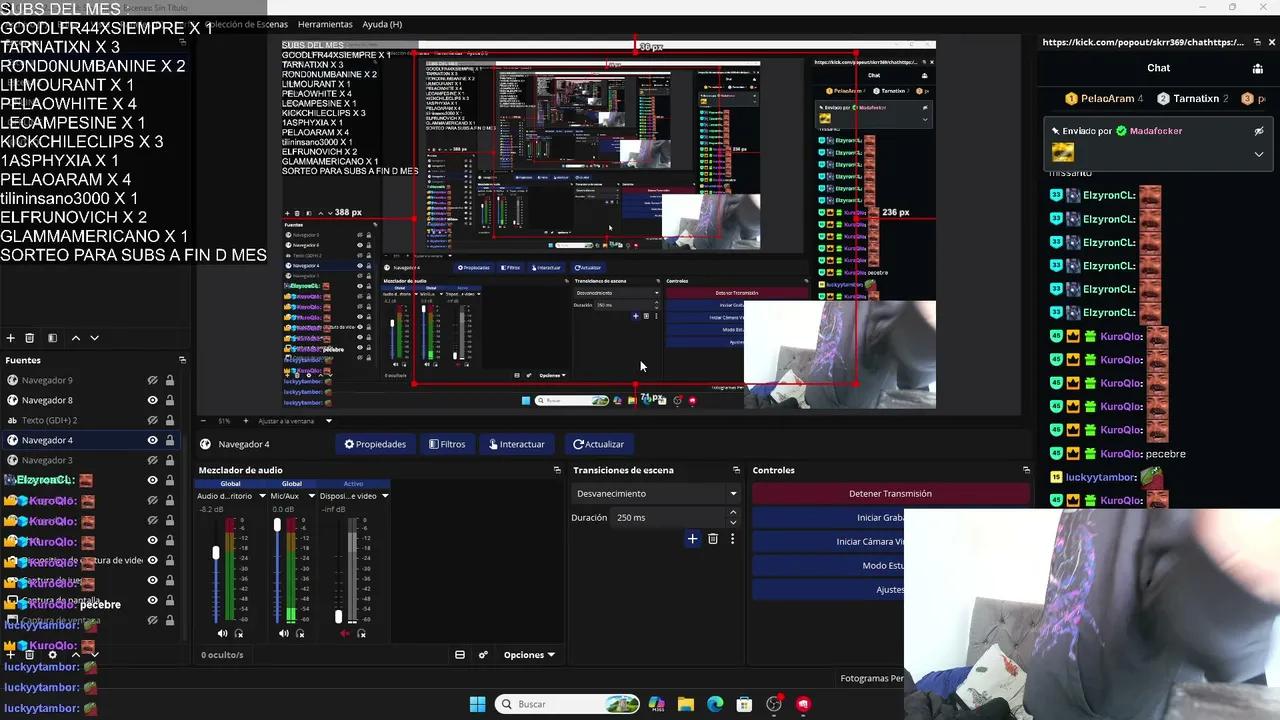Adjust the Audio del escritorio volume fader

click(x=216, y=553)
